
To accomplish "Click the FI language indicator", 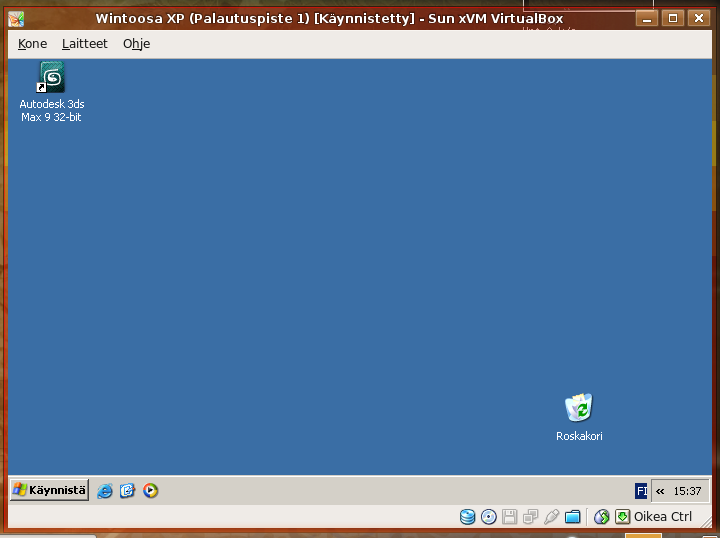I will [x=641, y=491].
